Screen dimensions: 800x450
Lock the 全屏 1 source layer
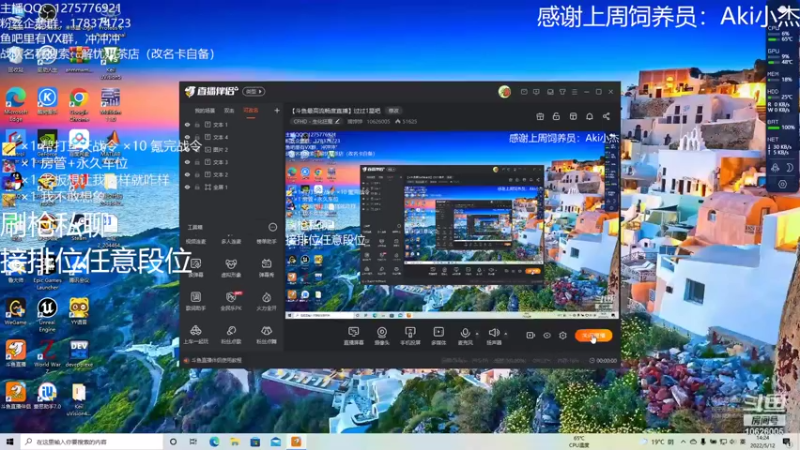[x=197, y=187]
